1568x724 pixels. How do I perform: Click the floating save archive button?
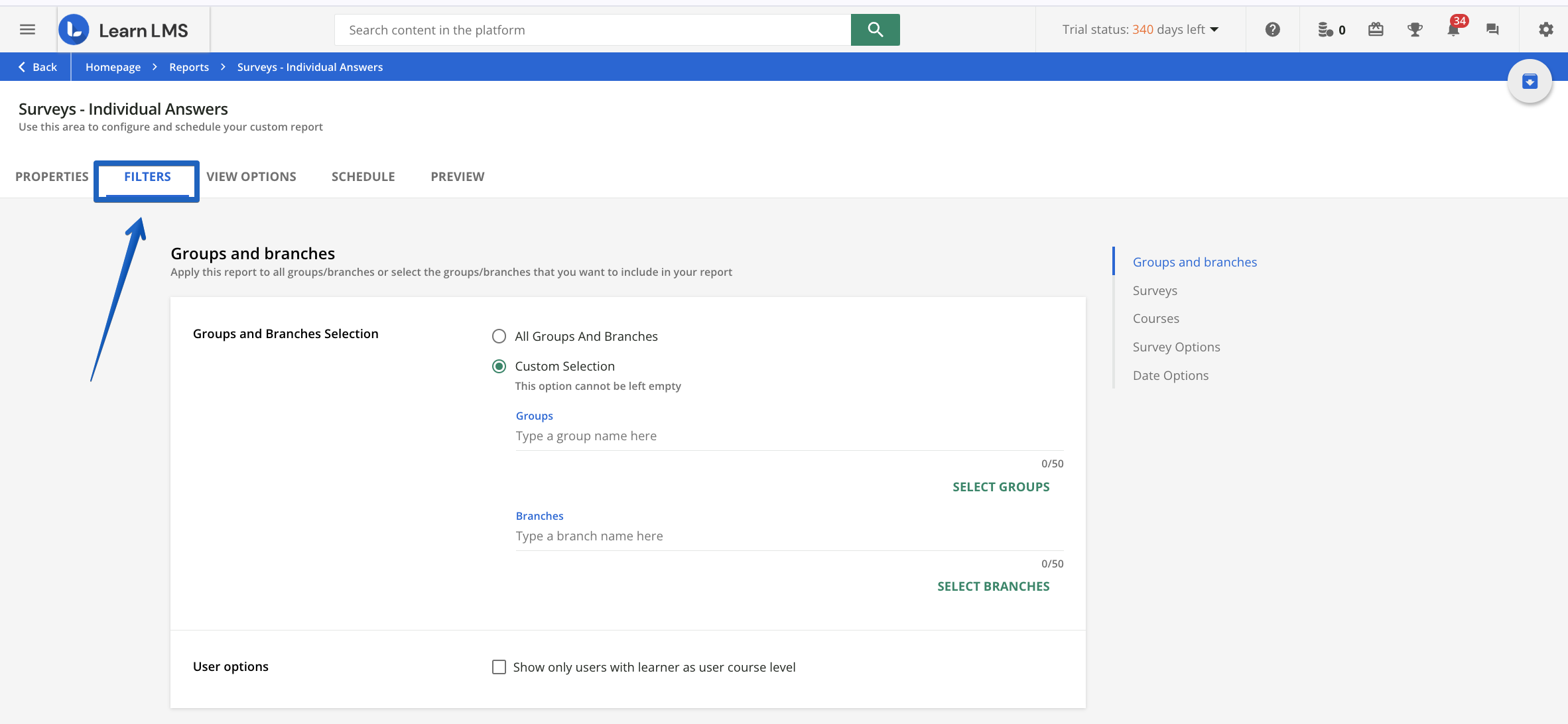click(1530, 82)
